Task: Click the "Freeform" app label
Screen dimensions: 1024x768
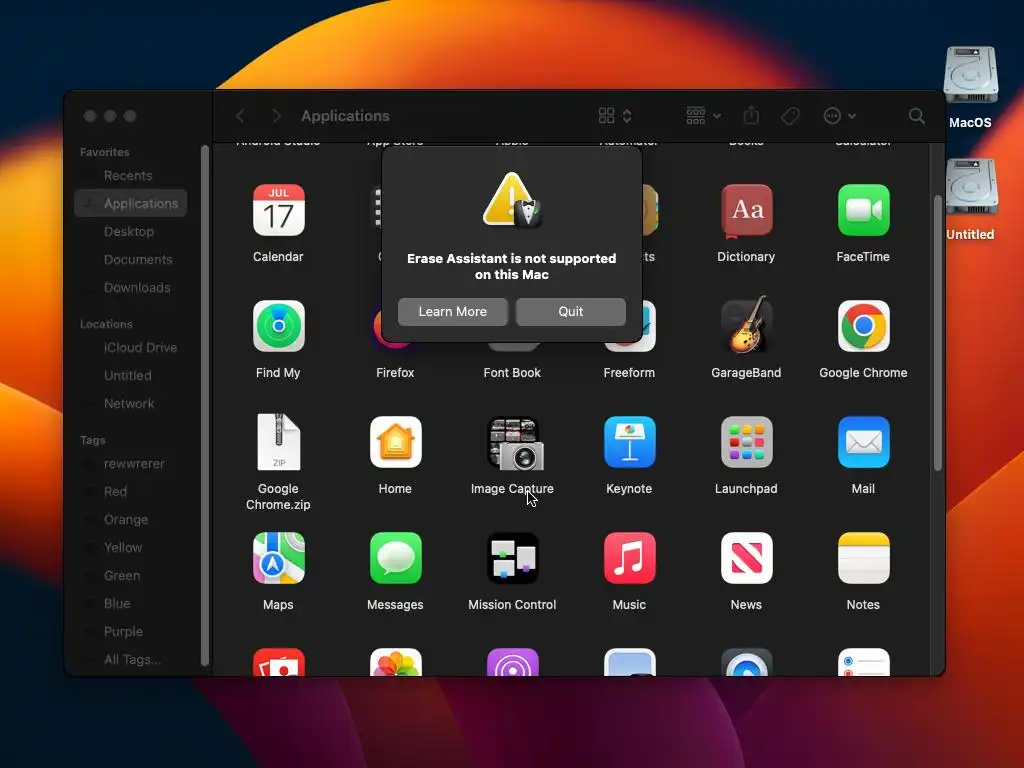Action: coord(630,373)
